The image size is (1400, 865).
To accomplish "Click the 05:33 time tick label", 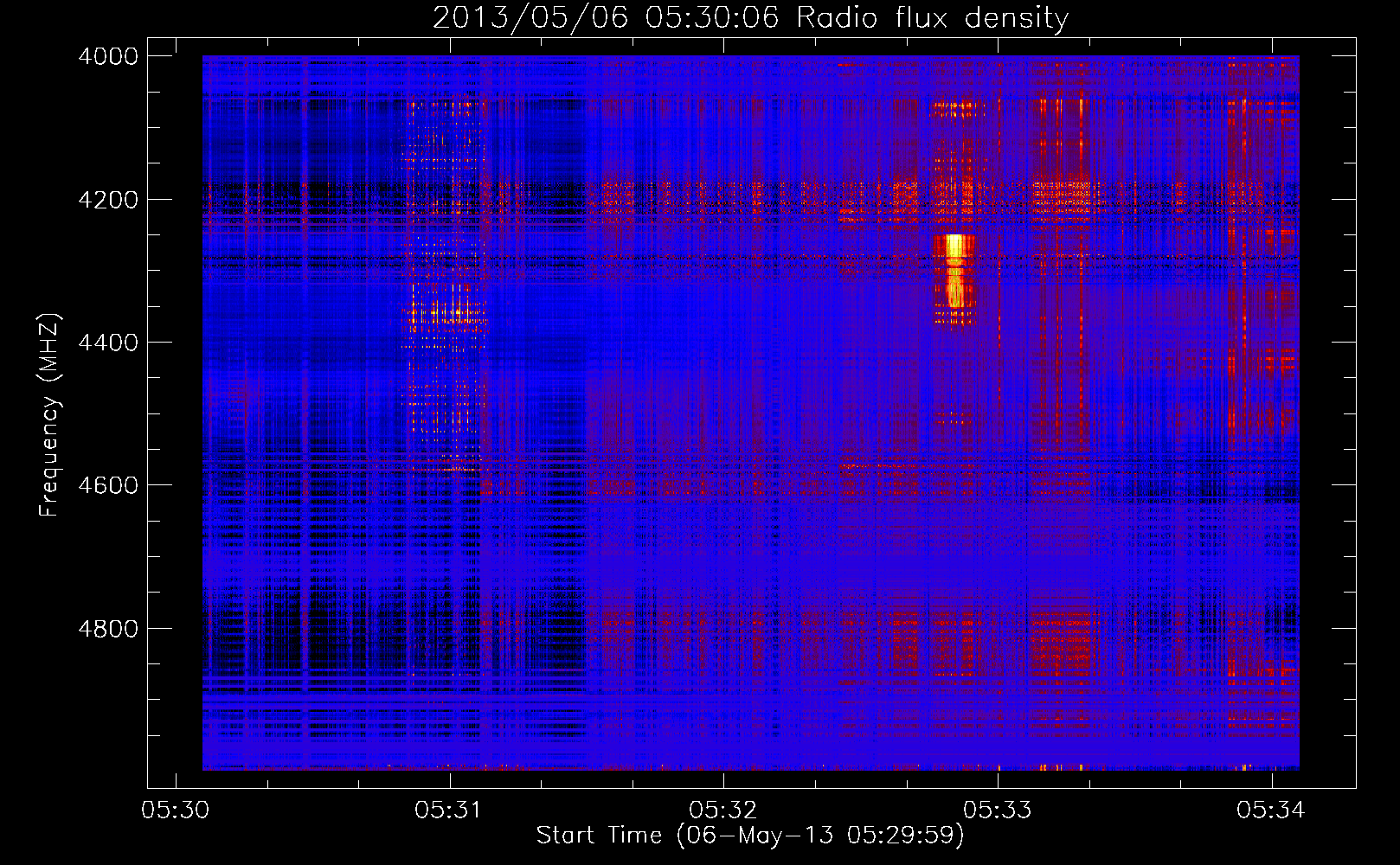I will click(998, 810).
